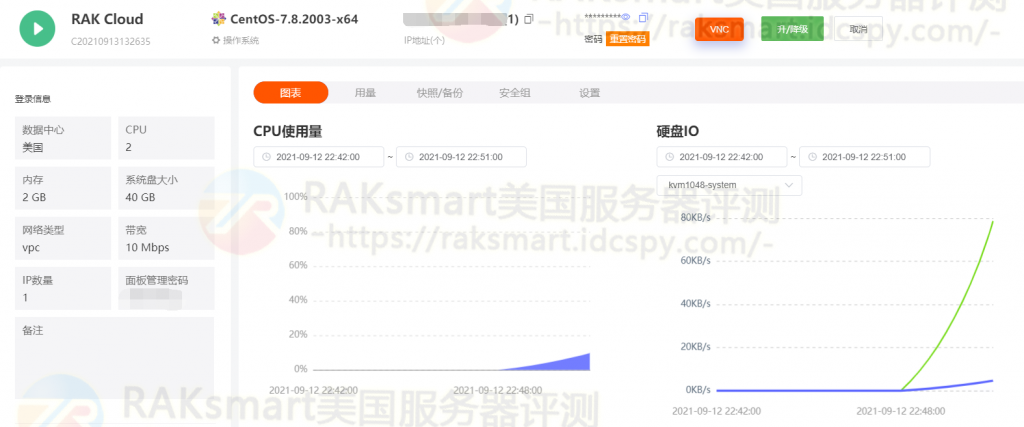Show the password with the eye icon
This screenshot has width=1024, height=427.
tap(626, 17)
